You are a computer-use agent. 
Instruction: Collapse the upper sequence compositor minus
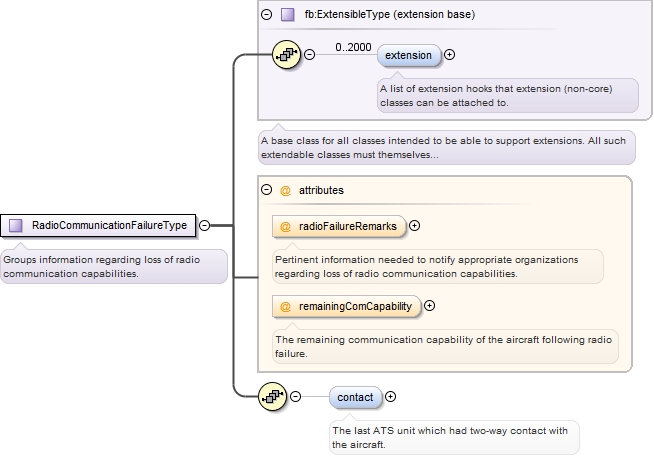[309, 55]
